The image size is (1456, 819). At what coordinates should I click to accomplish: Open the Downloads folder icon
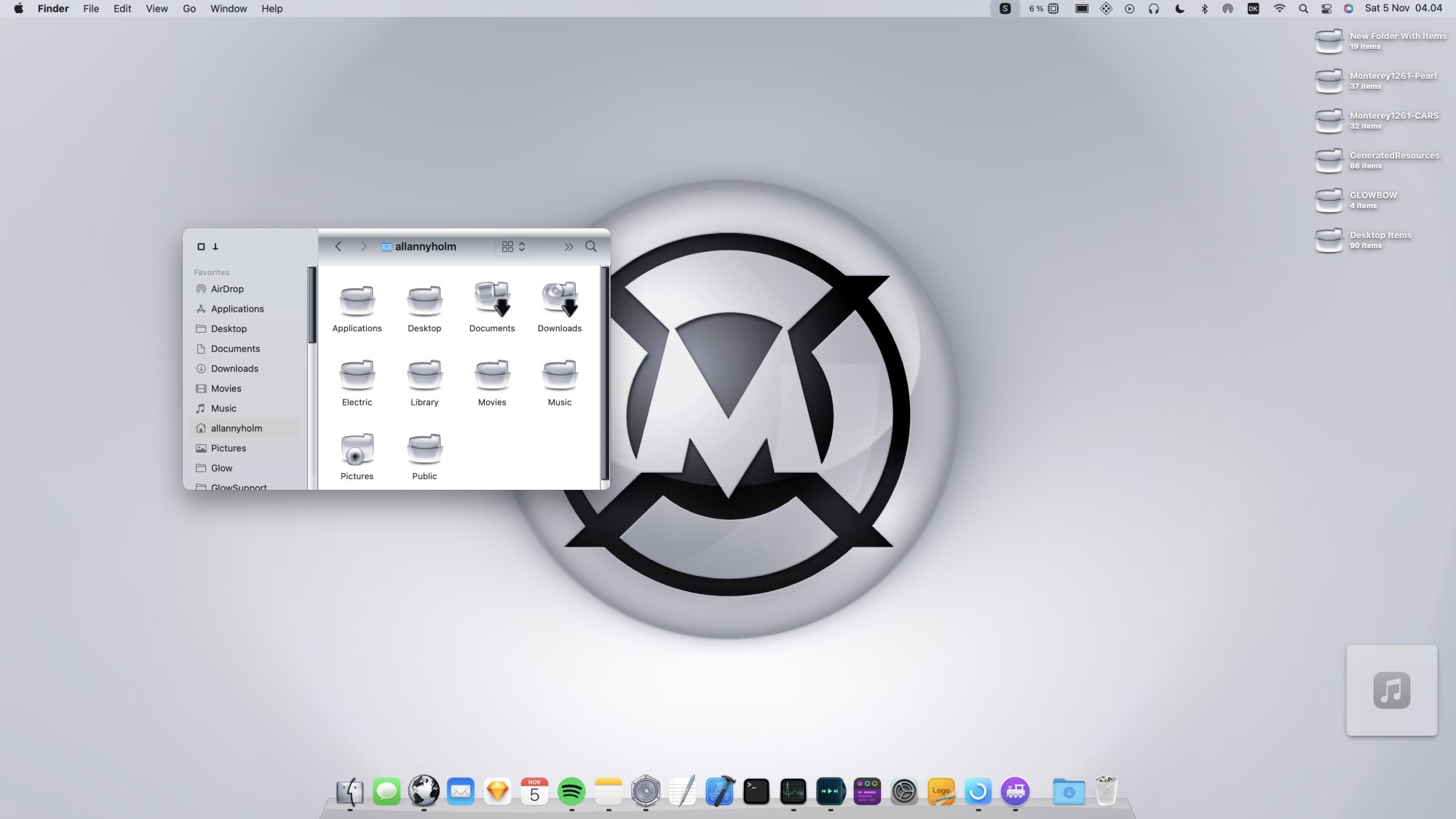[559, 301]
